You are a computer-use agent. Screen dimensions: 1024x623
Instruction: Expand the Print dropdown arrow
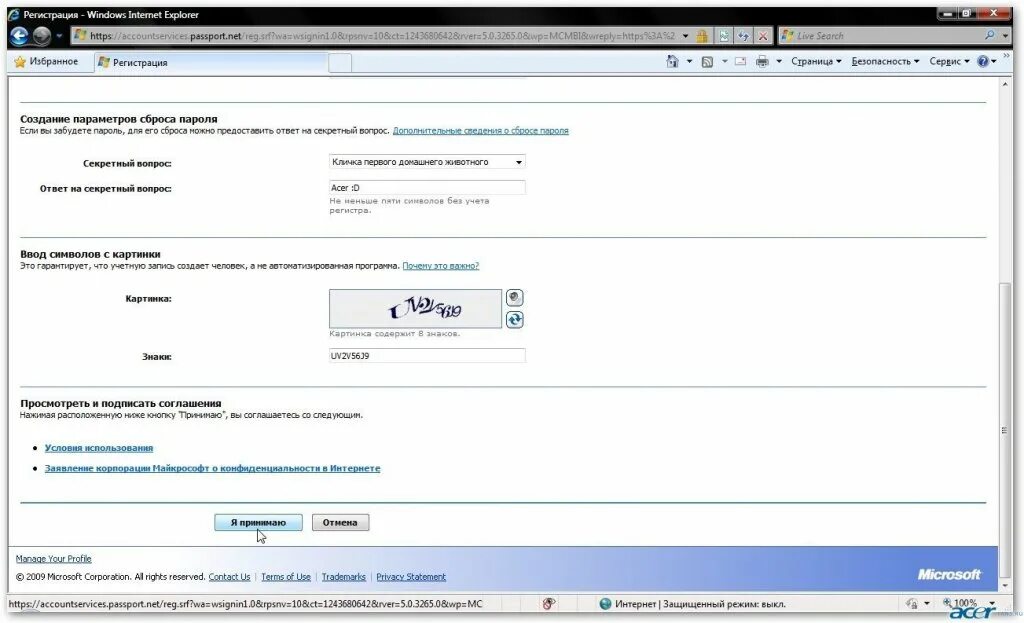pos(778,61)
